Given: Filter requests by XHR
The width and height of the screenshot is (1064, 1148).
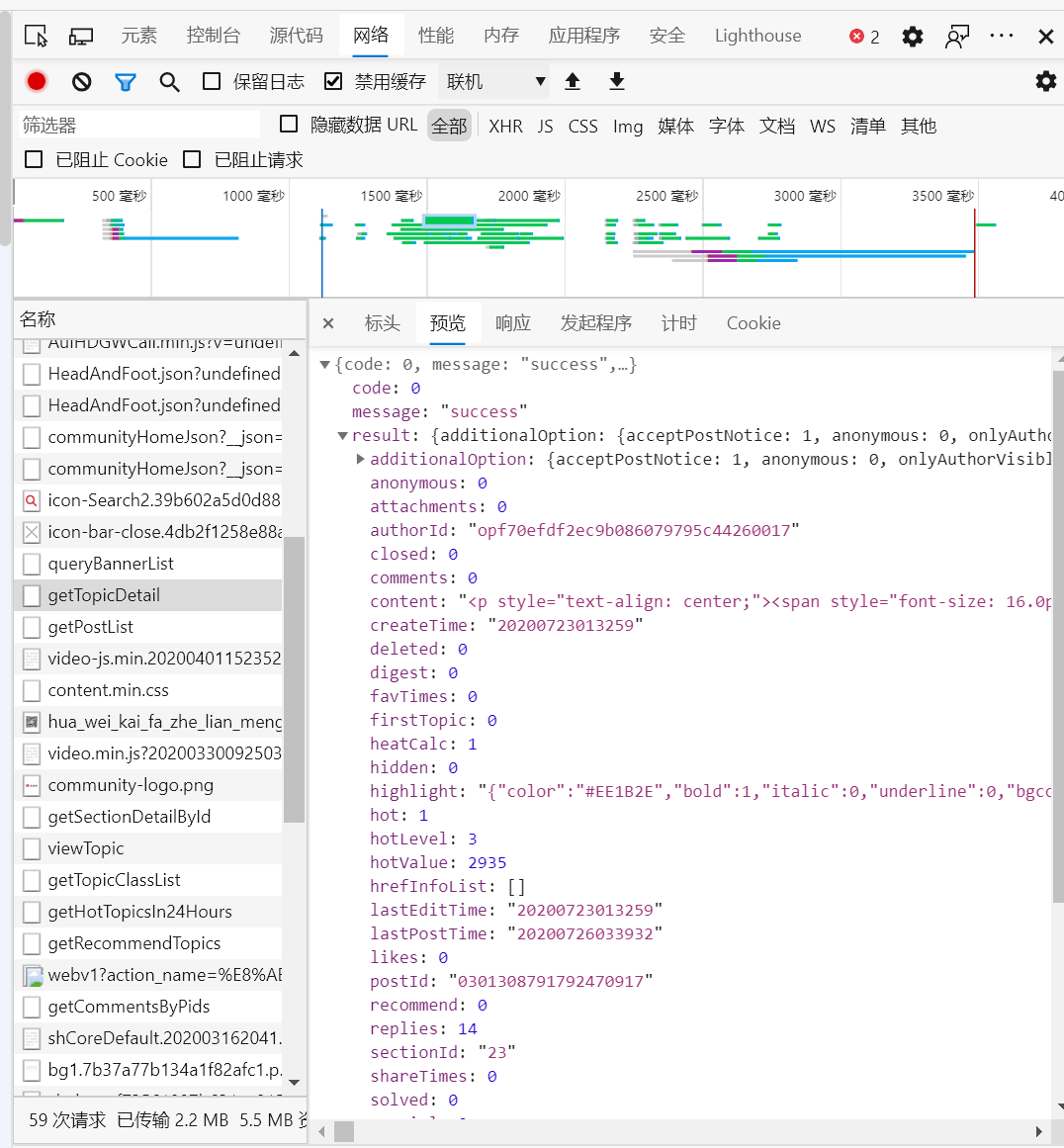Looking at the screenshot, I should coord(505,126).
